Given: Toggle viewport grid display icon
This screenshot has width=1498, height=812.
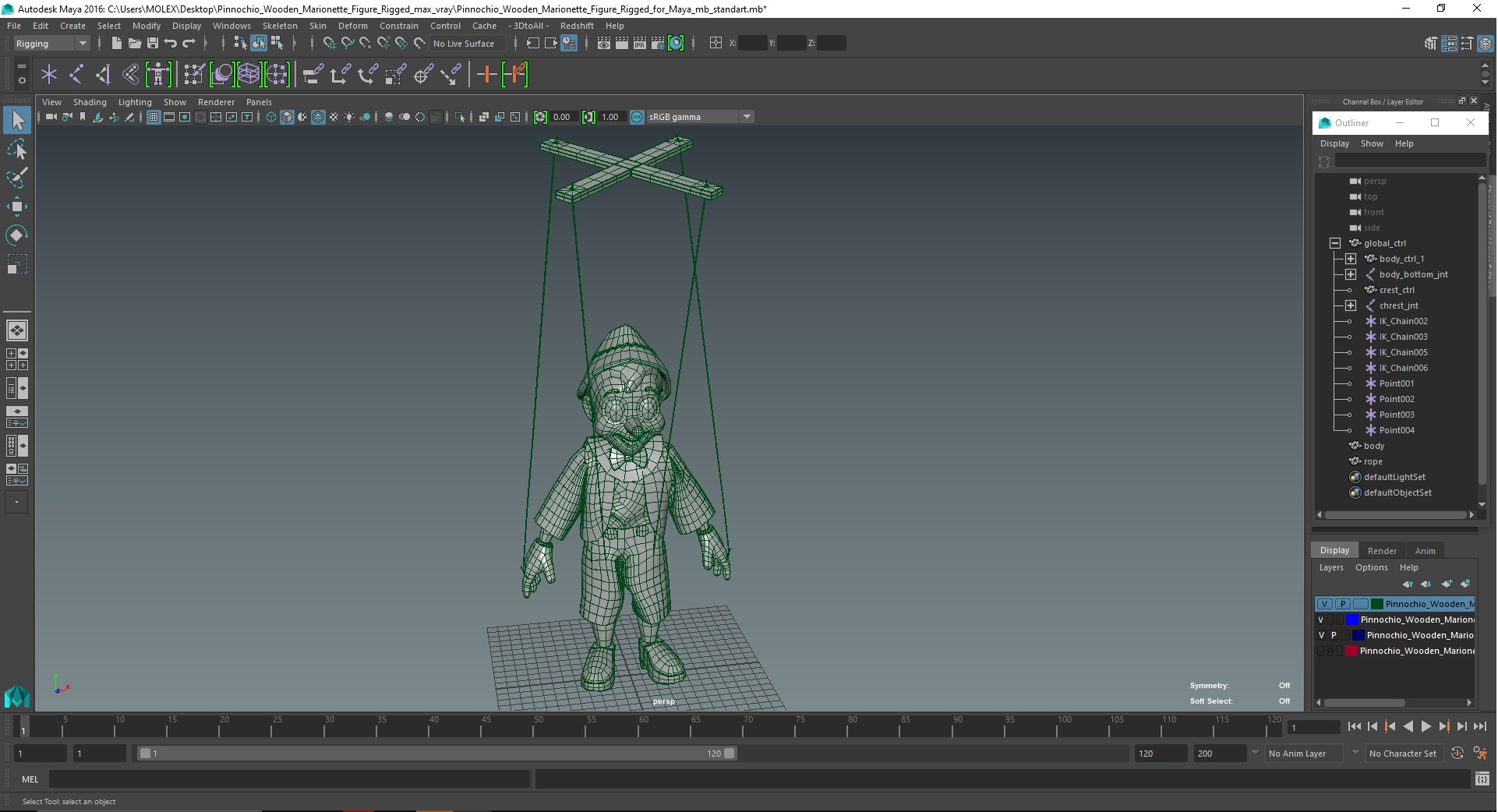Looking at the screenshot, I should 154,117.
